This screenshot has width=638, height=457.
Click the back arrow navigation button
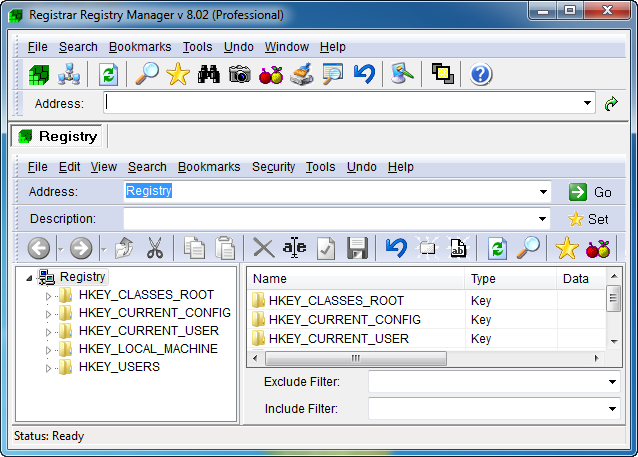(39, 248)
